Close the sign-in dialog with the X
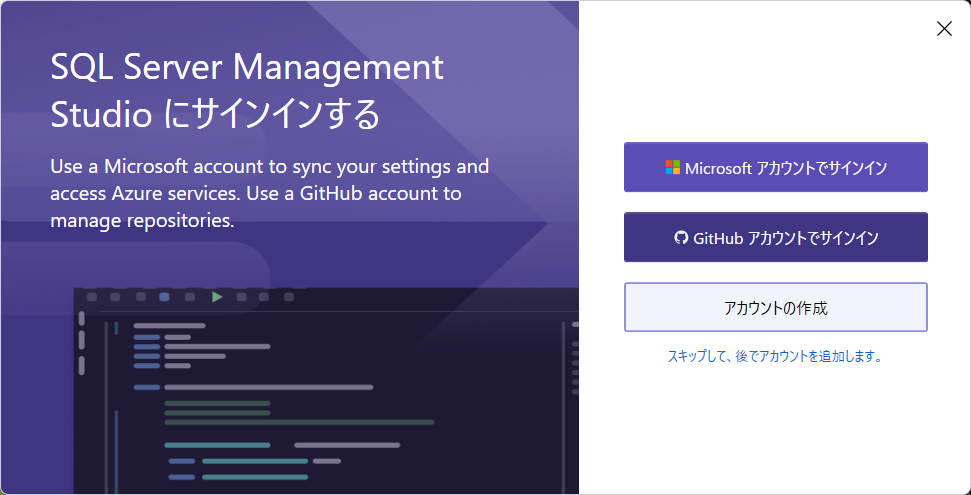The image size is (971, 495). pyautogui.click(x=944, y=29)
